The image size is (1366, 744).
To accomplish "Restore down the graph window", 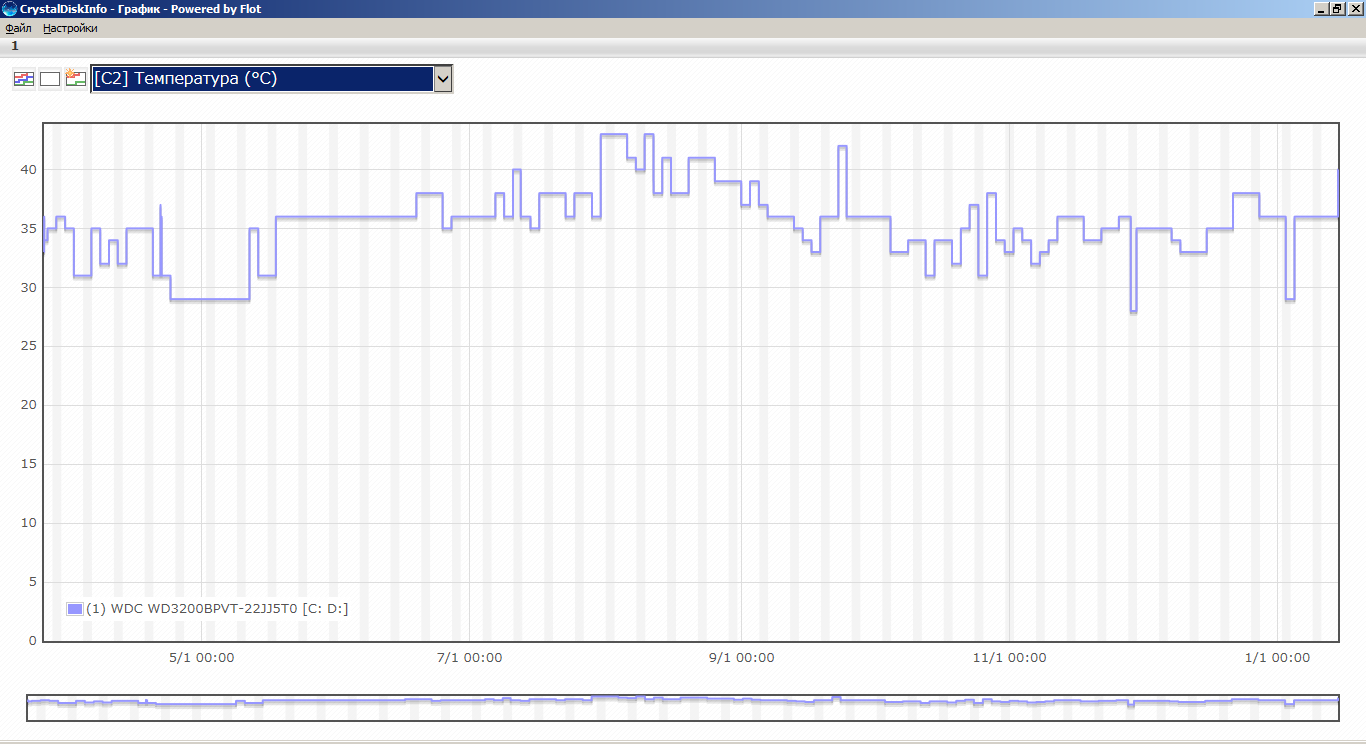I will pos(1337,8).
